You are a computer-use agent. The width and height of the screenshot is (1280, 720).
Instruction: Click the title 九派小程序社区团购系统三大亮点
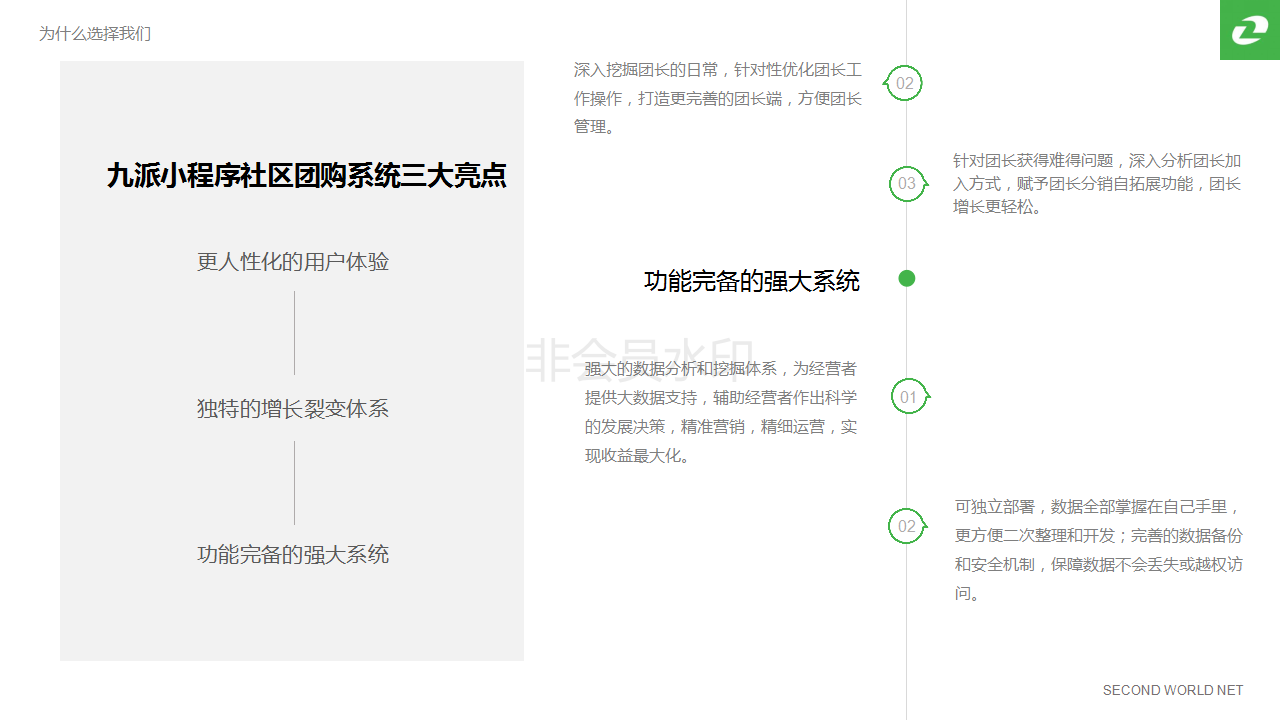(x=307, y=176)
